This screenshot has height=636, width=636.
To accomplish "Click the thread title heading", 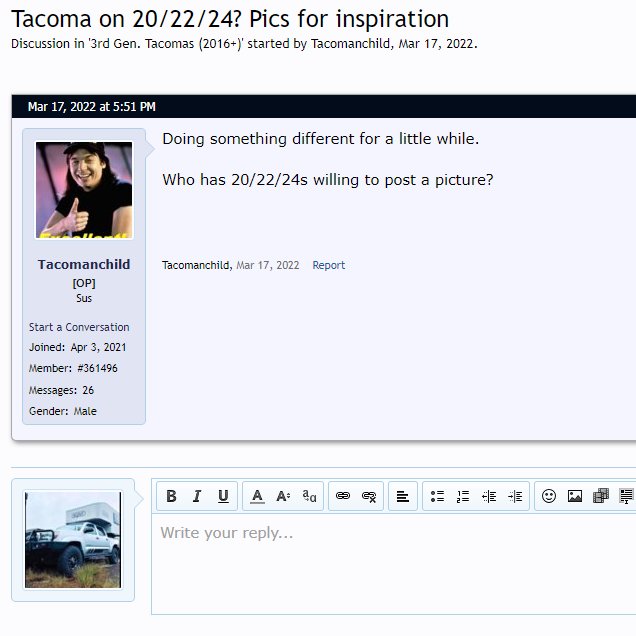I will [x=230, y=19].
